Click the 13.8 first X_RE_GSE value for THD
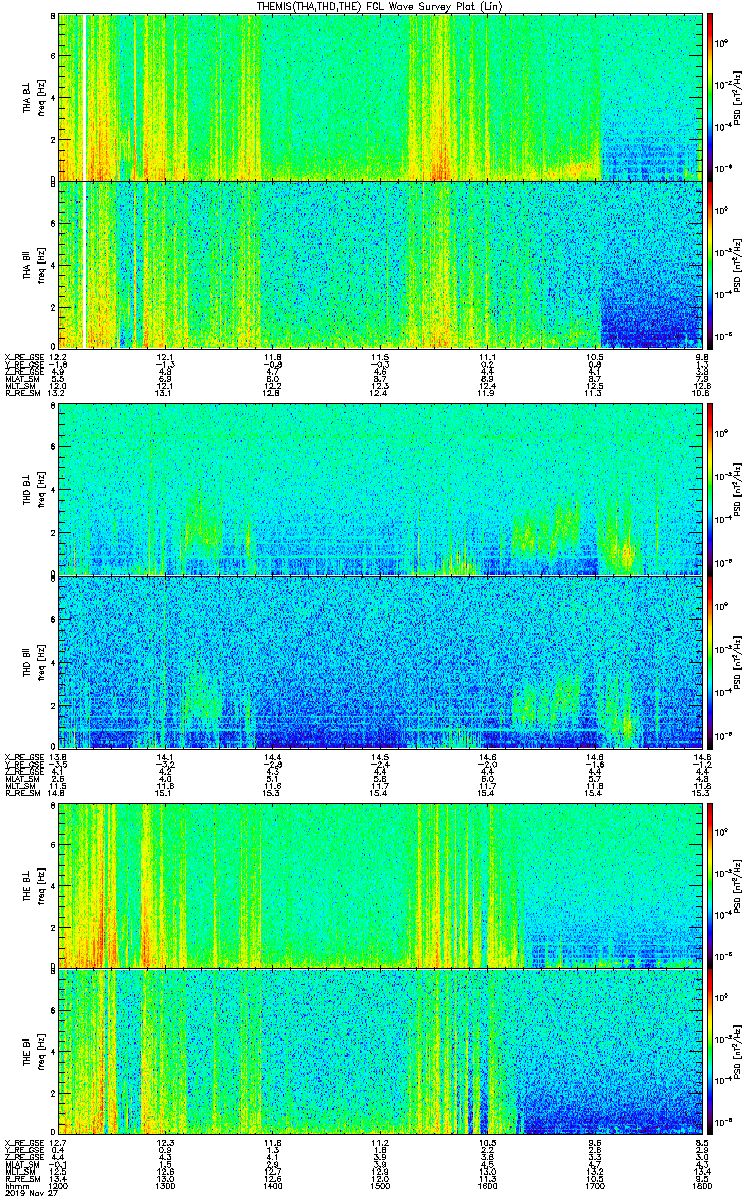 [x=59, y=758]
